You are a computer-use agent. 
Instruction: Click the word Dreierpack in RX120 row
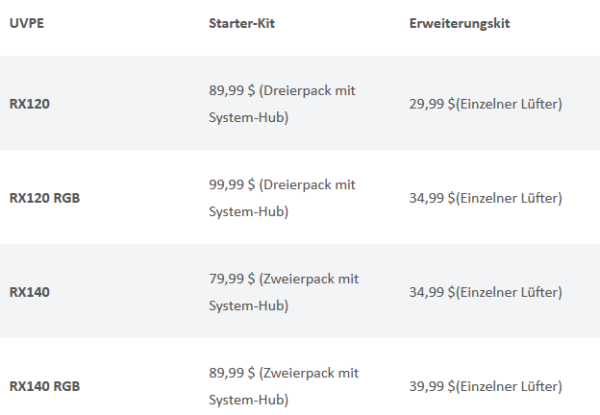pyautogui.click(x=301, y=90)
